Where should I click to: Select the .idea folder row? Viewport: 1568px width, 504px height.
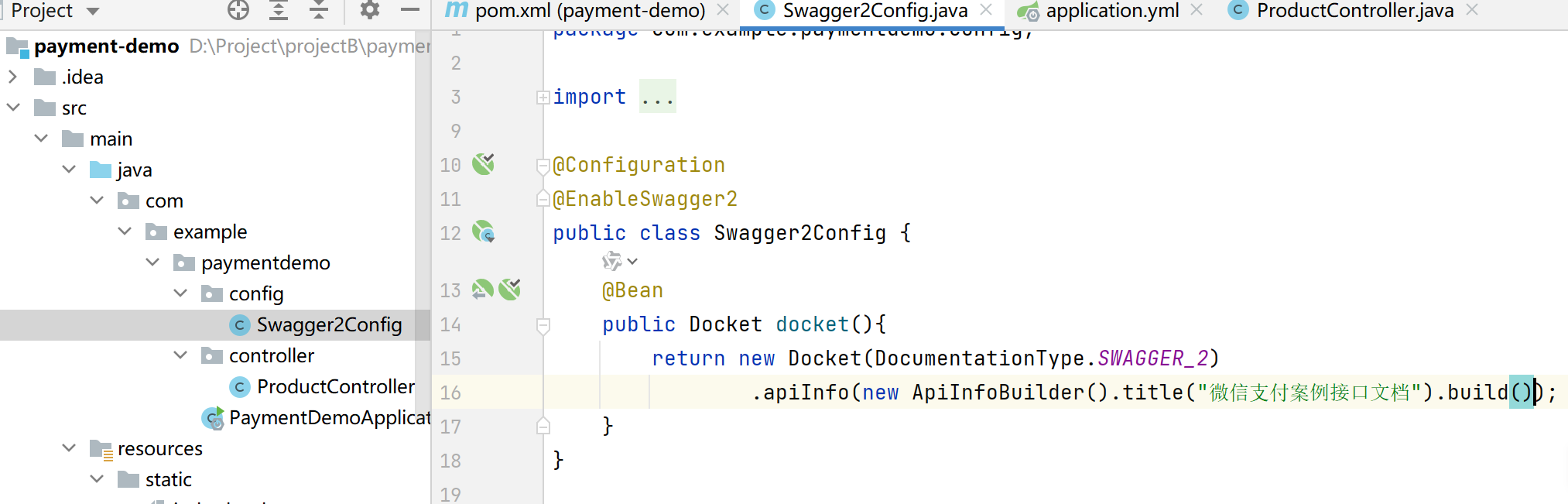click(215, 77)
